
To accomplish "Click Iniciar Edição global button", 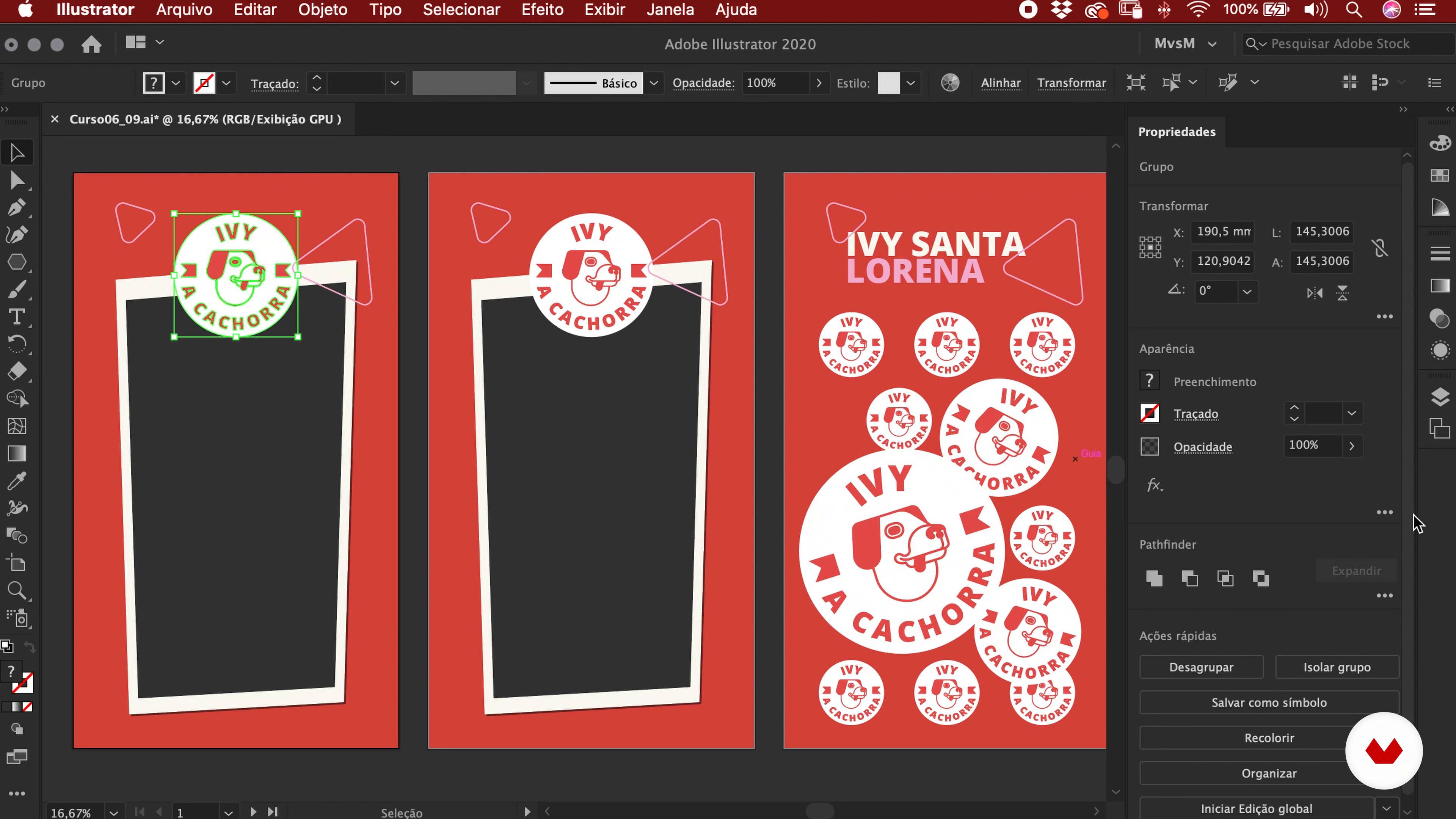I will 1256,808.
